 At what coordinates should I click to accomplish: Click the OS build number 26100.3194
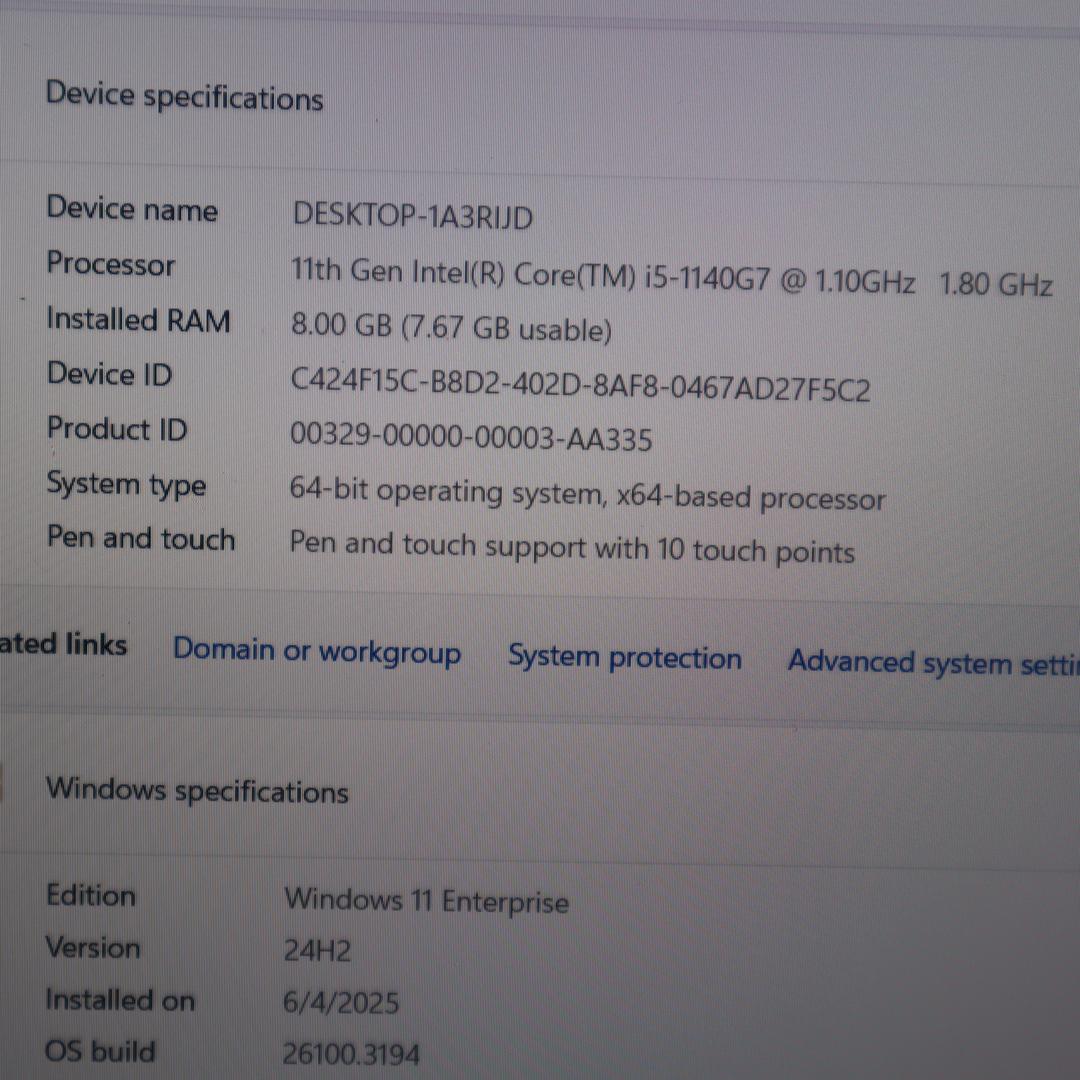pyautogui.click(x=351, y=1053)
